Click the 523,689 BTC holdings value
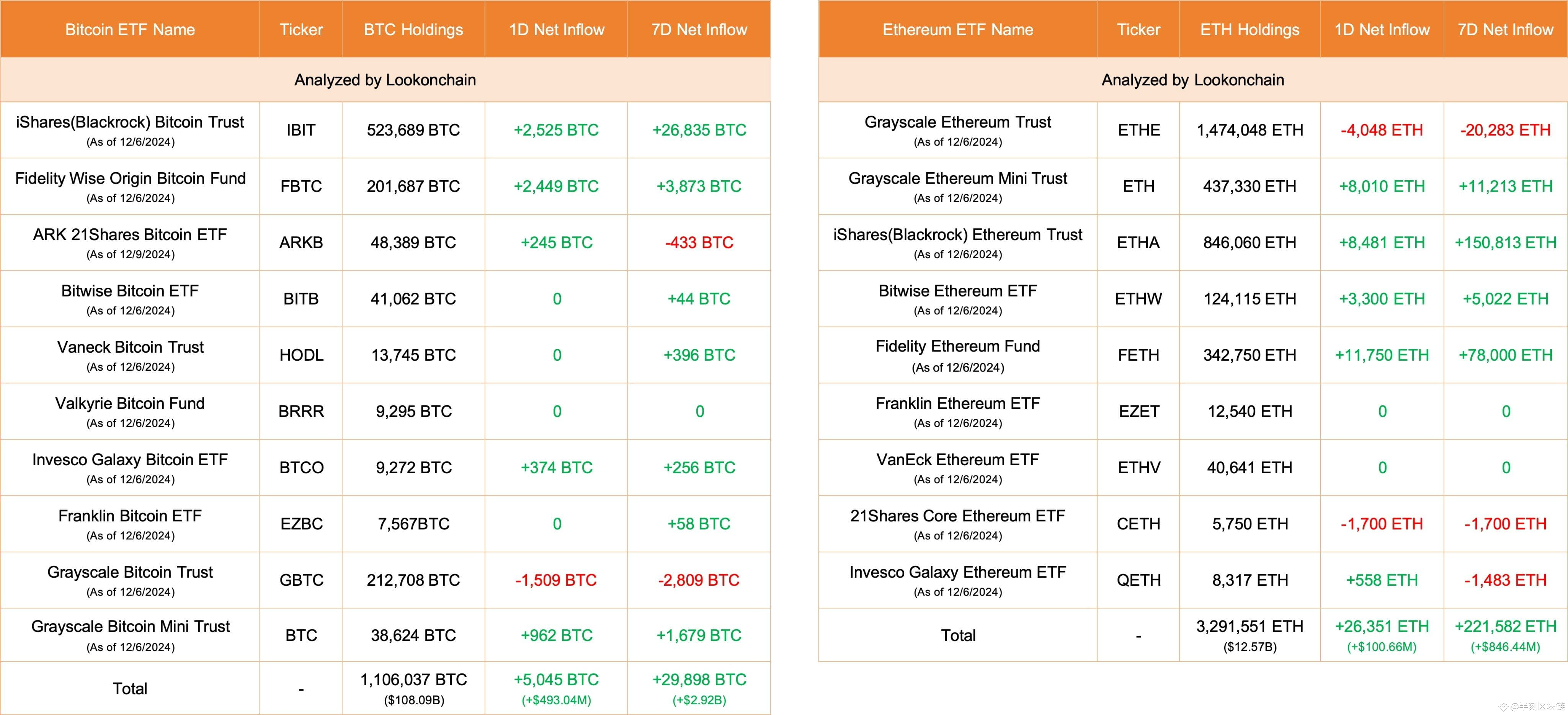Viewport: 1568px width, 715px height. [x=413, y=130]
